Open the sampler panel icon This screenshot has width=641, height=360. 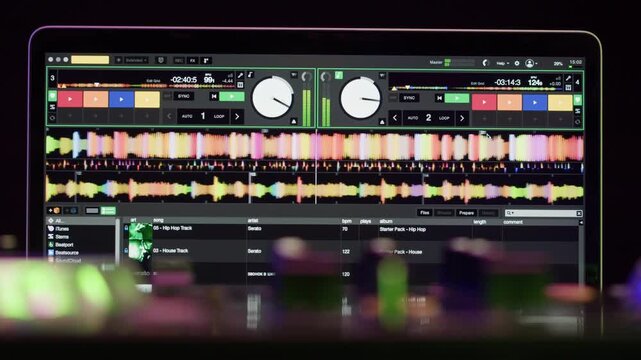206,60
